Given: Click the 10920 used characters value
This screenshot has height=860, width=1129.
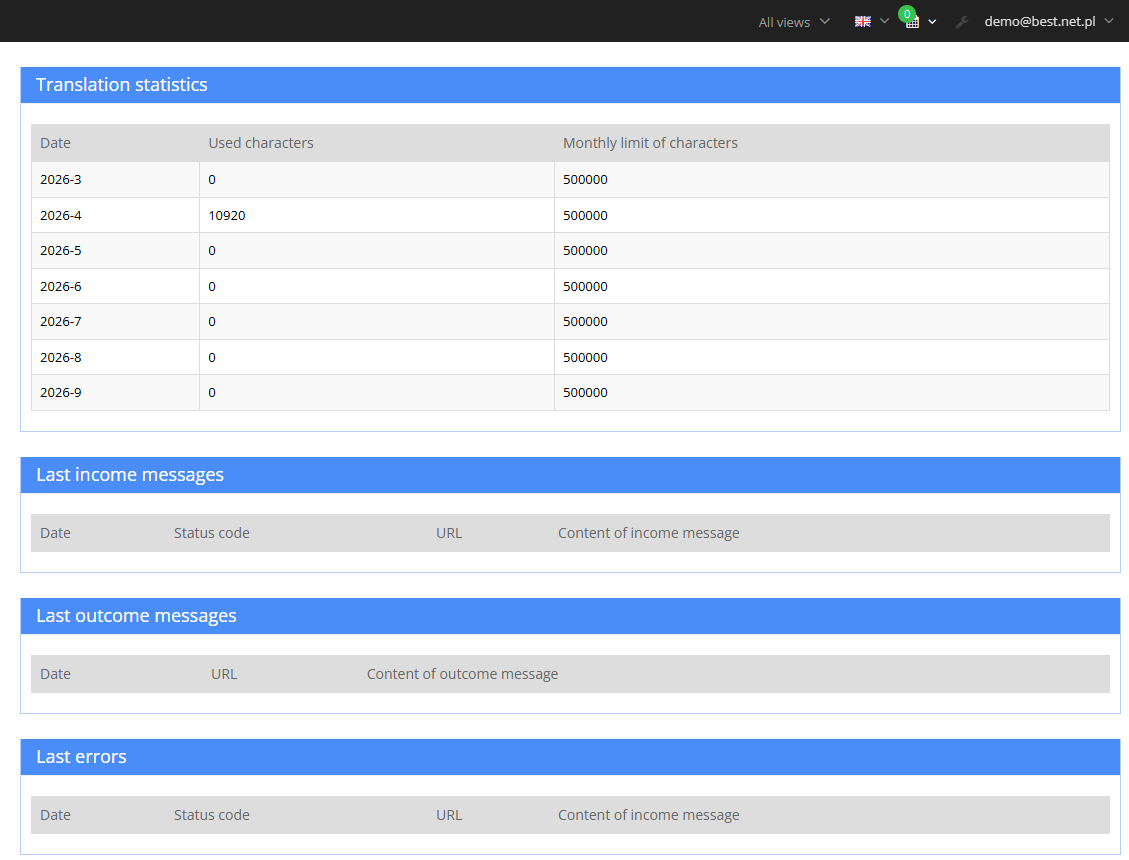Looking at the screenshot, I should (x=227, y=215).
